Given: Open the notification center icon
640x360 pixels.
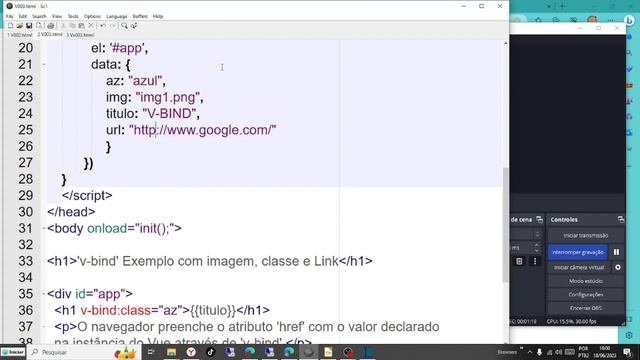Looking at the screenshot, I should pos(627,352).
